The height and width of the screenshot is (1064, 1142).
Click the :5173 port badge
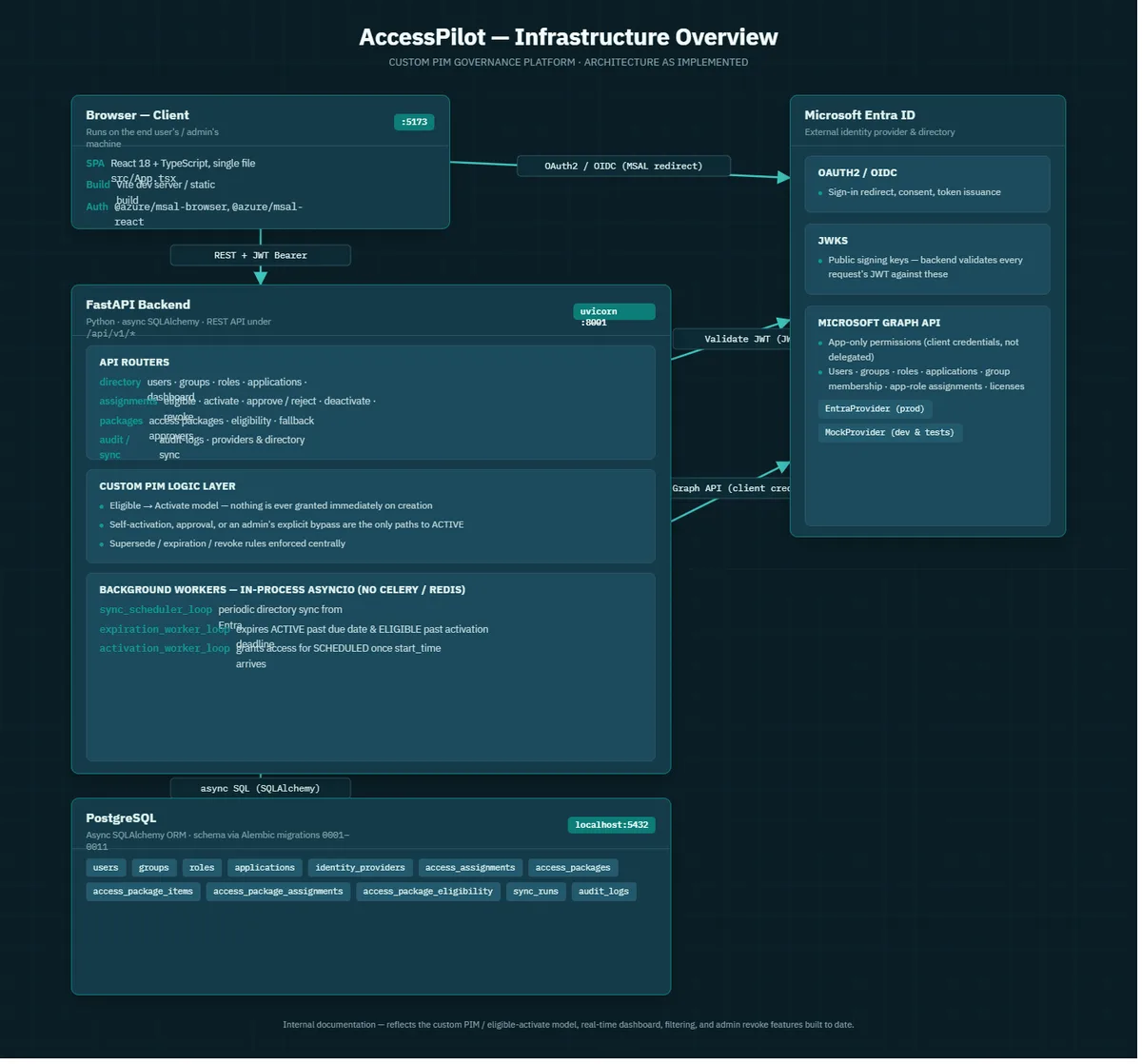(x=414, y=122)
